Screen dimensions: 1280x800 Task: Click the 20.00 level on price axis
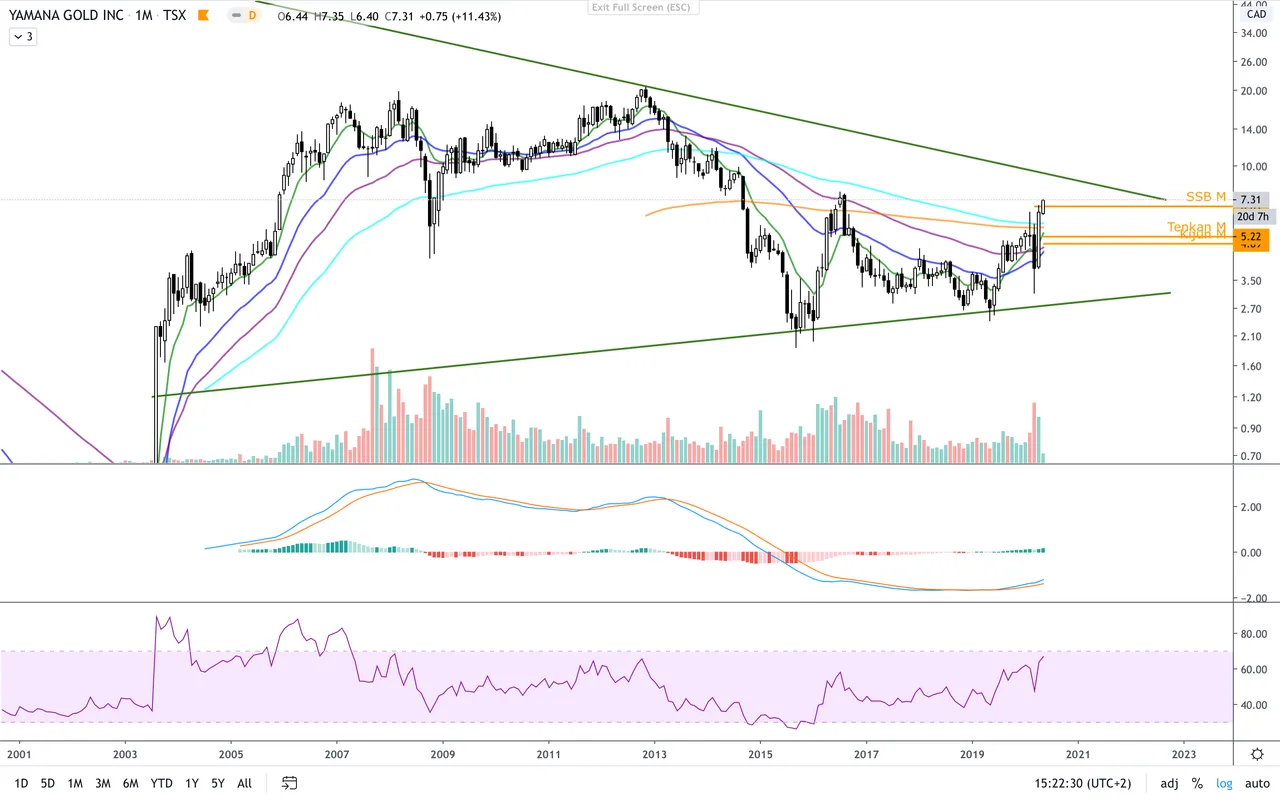point(1254,91)
